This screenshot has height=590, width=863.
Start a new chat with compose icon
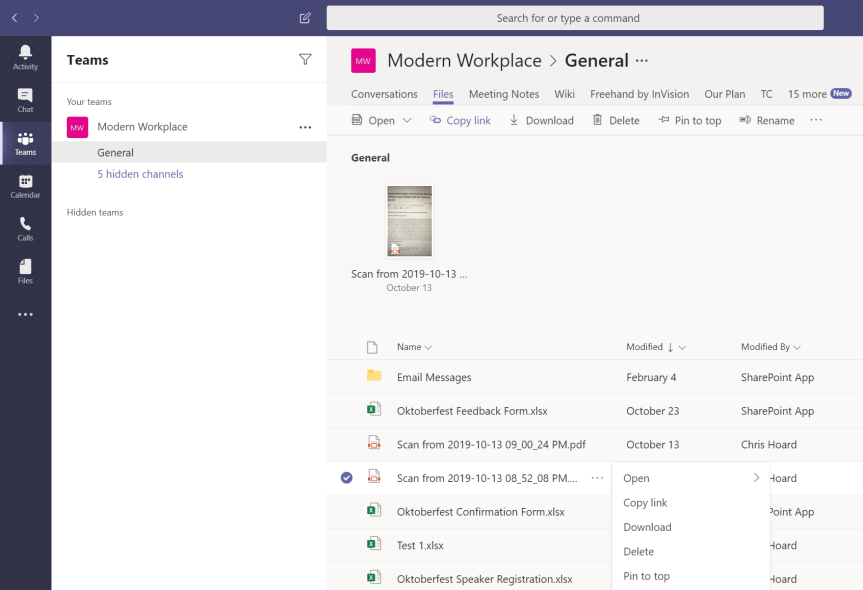305,18
